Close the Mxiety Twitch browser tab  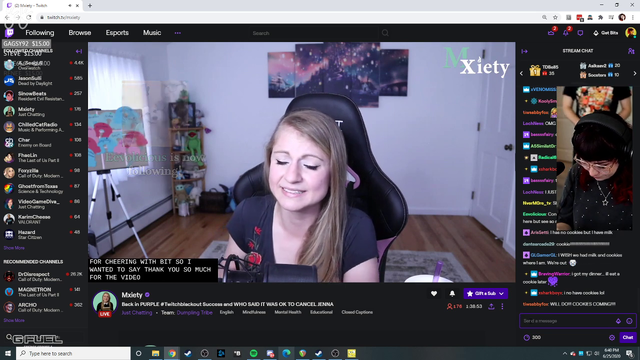tap(77, 6)
